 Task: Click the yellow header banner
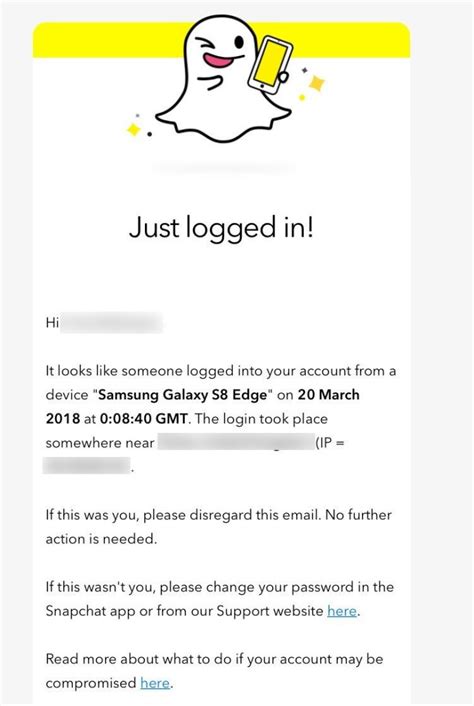click(221, 40)
